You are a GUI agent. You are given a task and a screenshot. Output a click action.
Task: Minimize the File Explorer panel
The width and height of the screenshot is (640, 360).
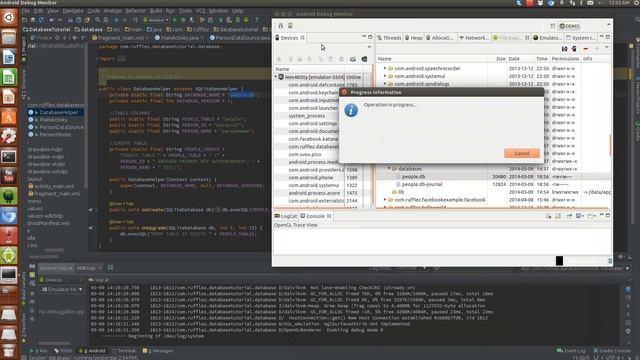coord(601,37)
